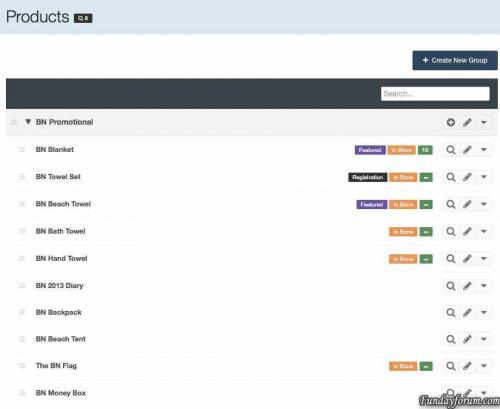Screen dimensions: 500x409
Task: View BN Beach Towel with magnifier icon
Action: [x=451, y=204]
